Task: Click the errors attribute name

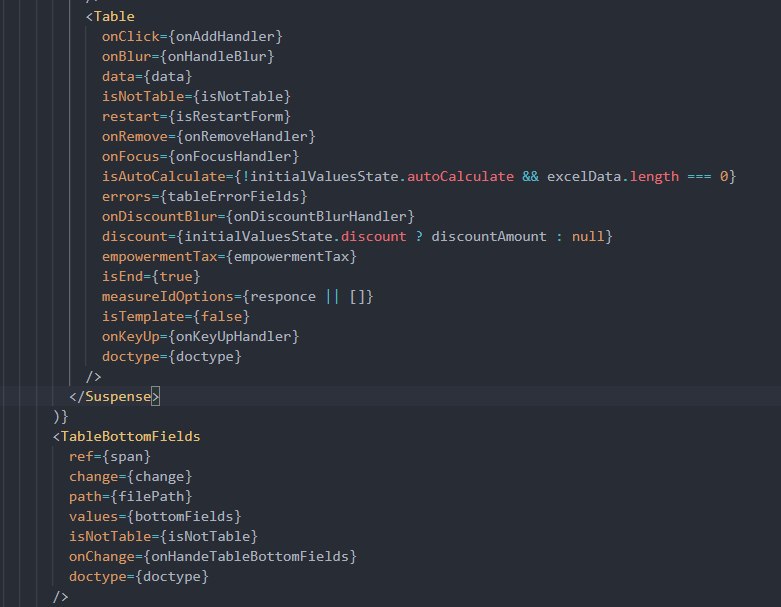Action: (127, 196)
